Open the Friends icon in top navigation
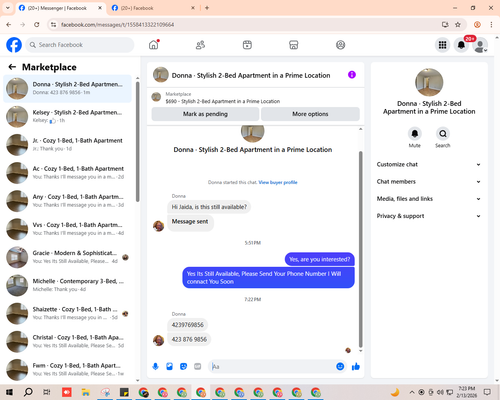Image resolution: width=500 pixels, height=400 pixels. coord(200,45)
